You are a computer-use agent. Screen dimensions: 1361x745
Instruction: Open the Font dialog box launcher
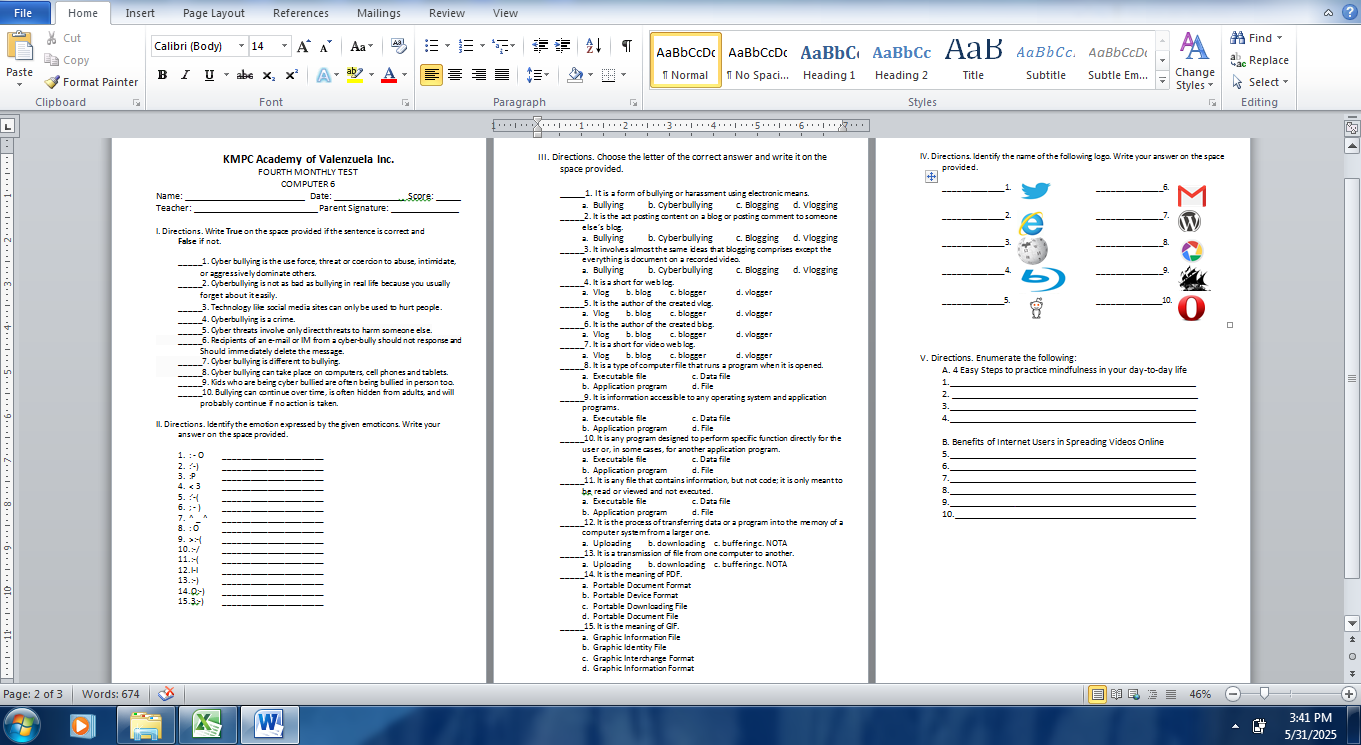pyautogui.click(x=405, y=103)
